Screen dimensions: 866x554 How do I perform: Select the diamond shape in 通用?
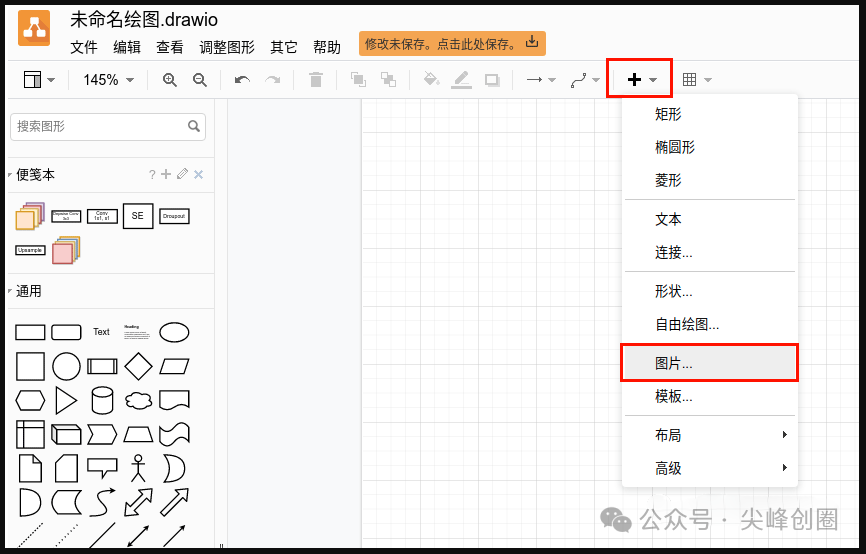tap(138, 366)
